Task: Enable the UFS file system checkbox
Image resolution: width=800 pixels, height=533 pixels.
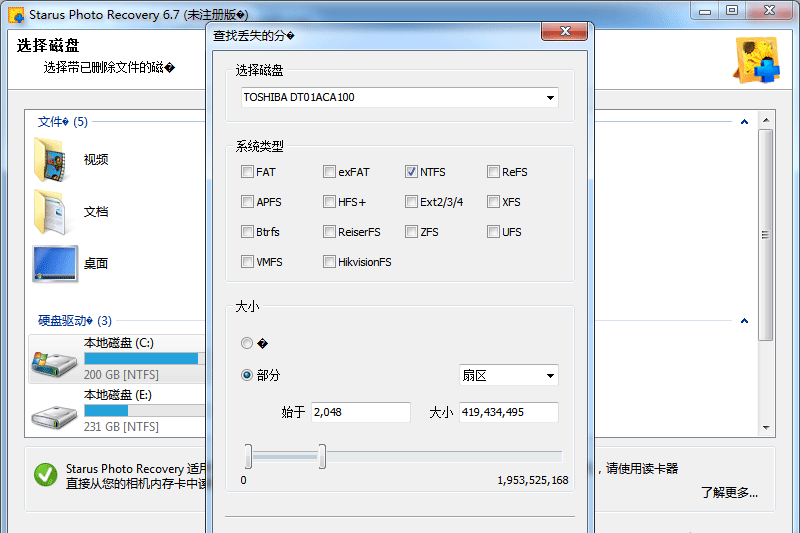Action: [x=493, y=232]
